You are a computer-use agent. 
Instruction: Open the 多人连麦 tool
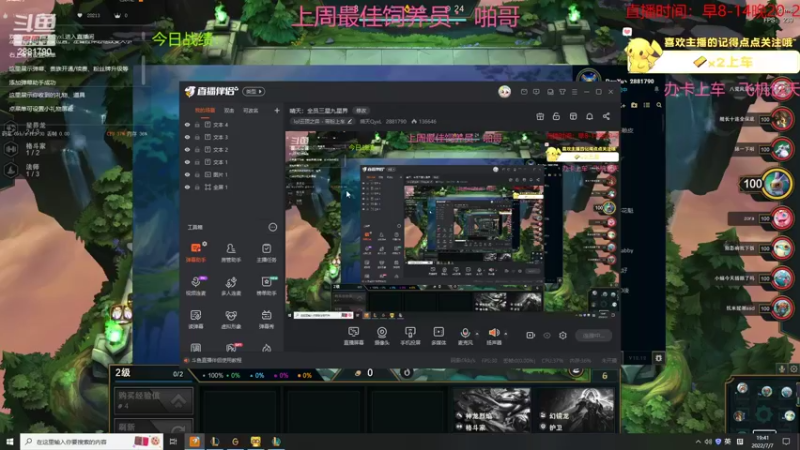[x=231, y=286]
